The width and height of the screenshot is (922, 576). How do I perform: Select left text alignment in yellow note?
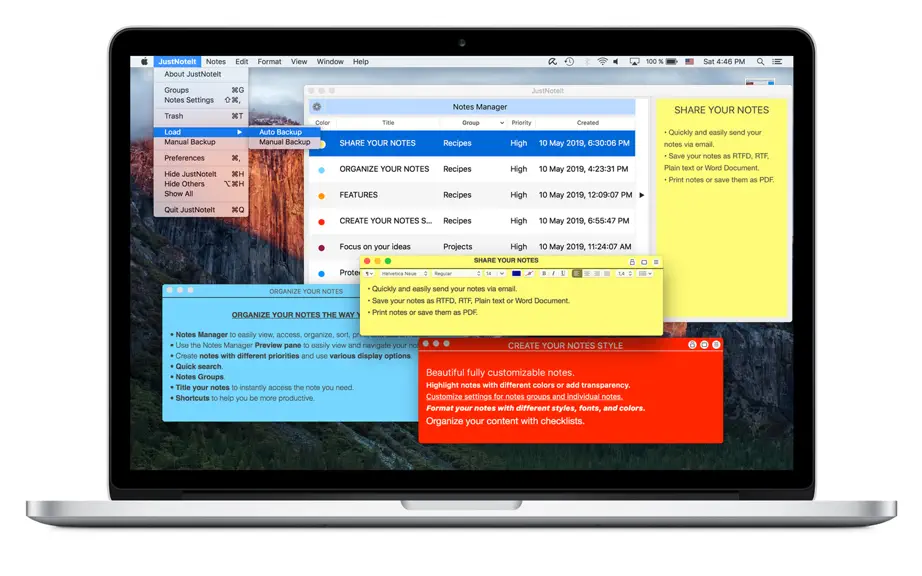click(x=577, y=273)
